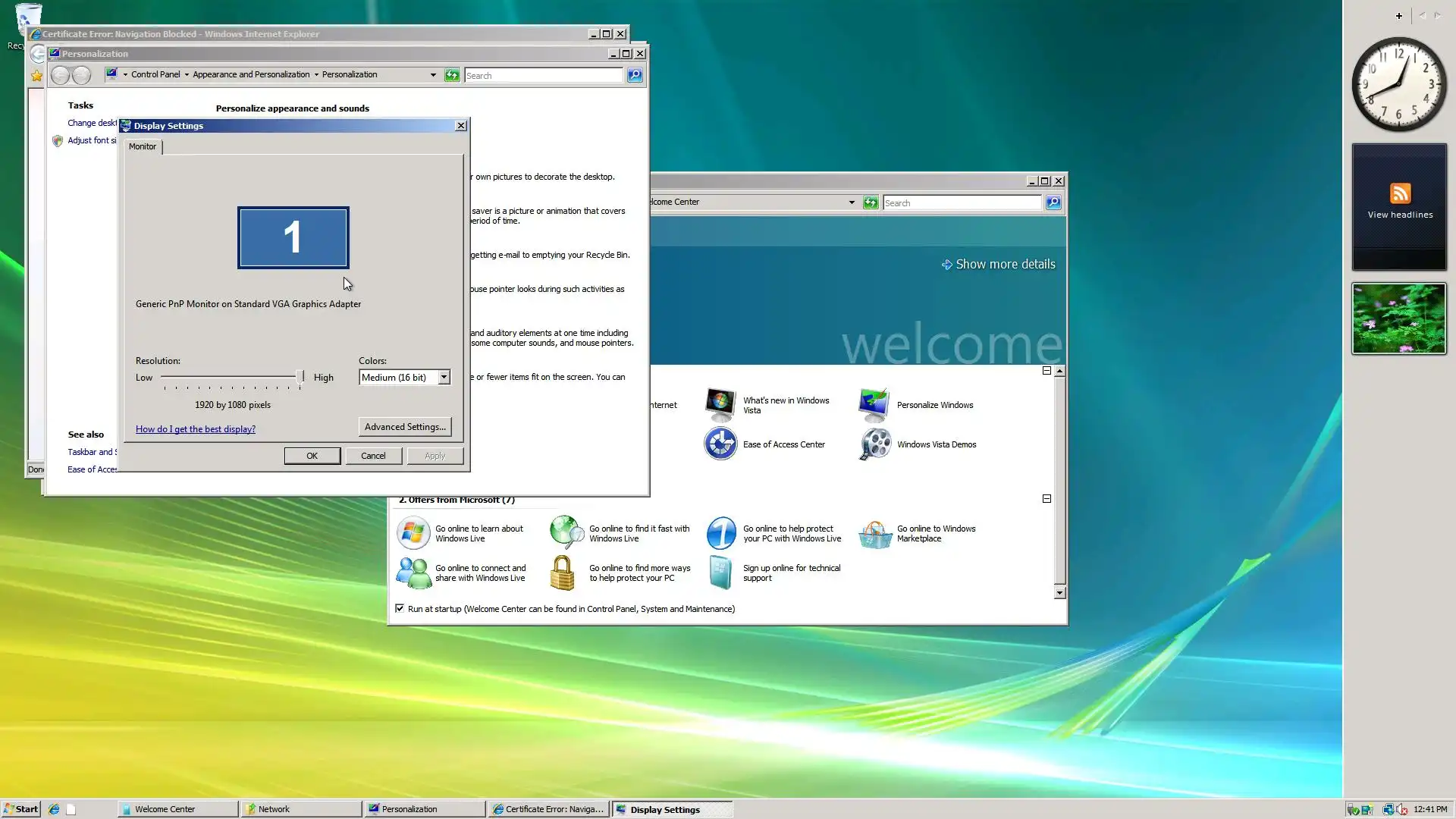This screenshot has width=1456, height=819.
Task: Open the Colors dropdown in Display Settings
Action: click(444, 378)
